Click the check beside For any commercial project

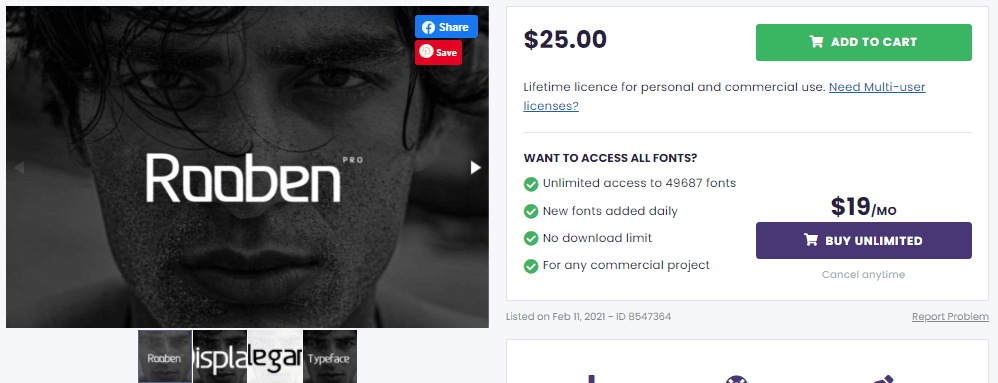pos(531,266)
